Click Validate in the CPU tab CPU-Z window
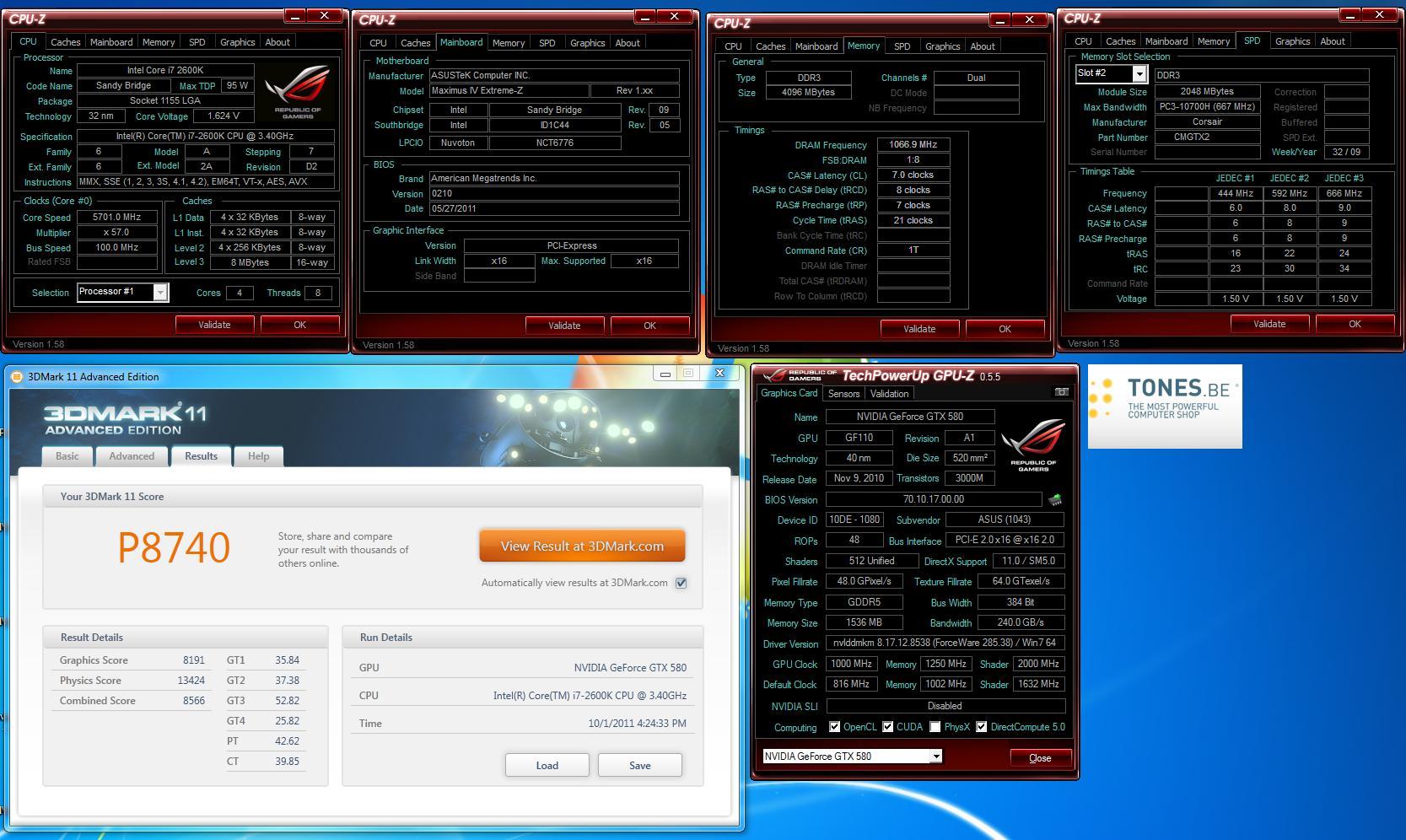The image size is (1406, 840). [x=214, y=325]
